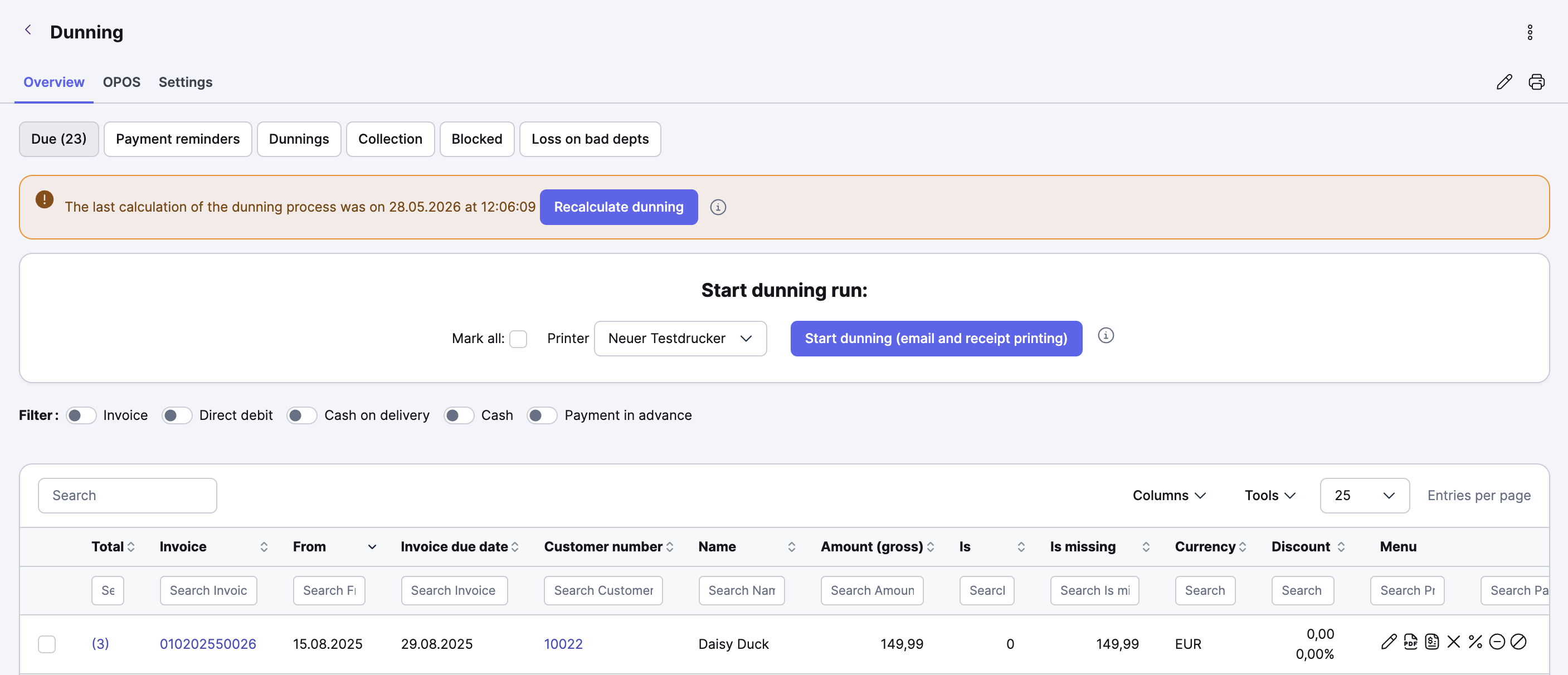Start dunning with email and receipt printing
The image size is (1568, 675).
point(936,339)
